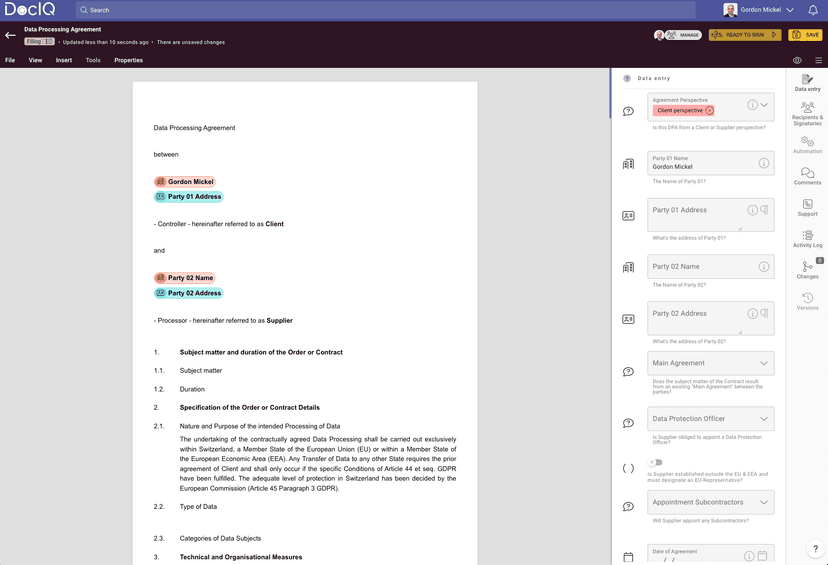Click the Party 01 Address text area

(x=711, y=215)
